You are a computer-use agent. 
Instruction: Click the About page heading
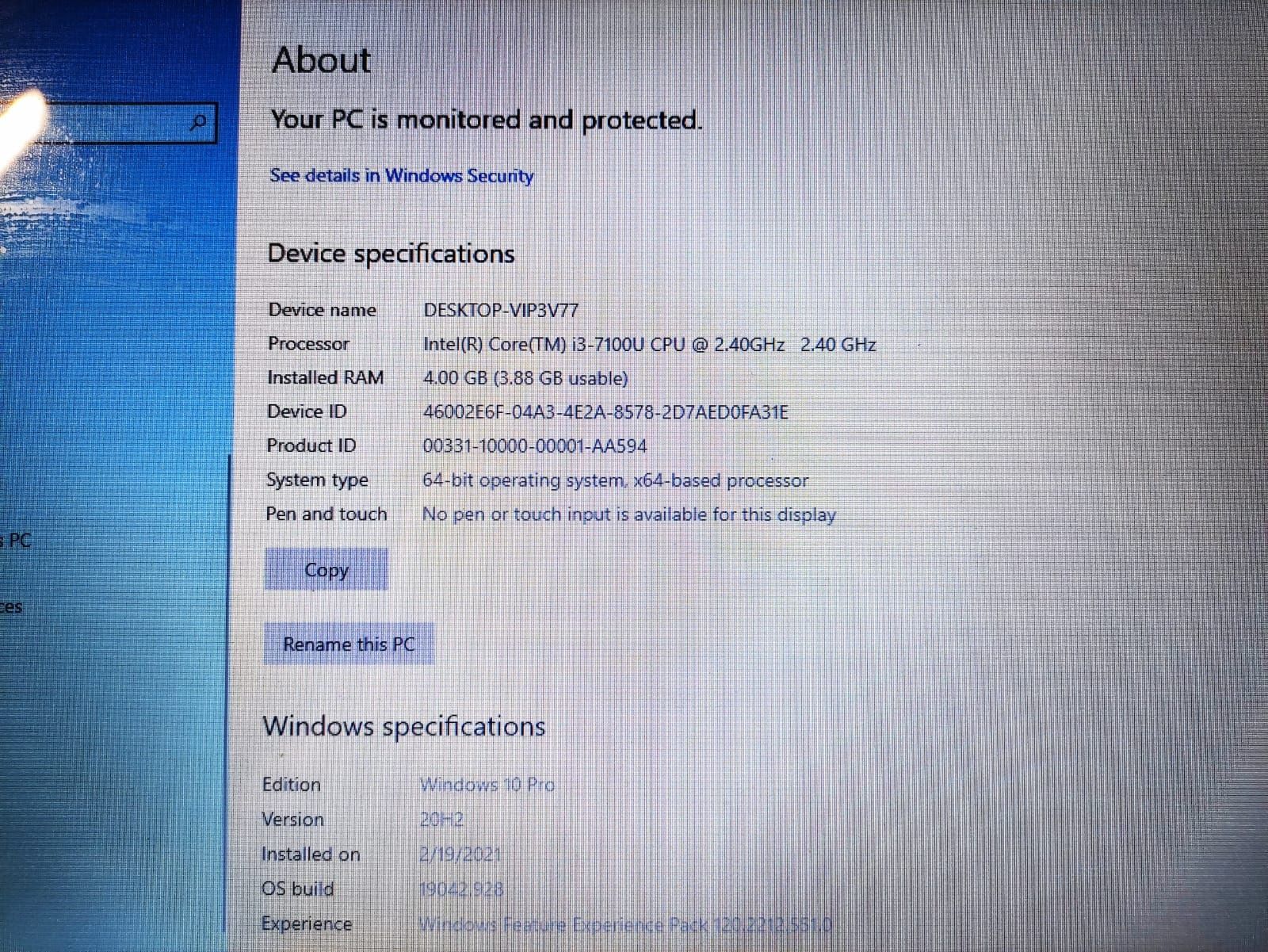point(321,59)
